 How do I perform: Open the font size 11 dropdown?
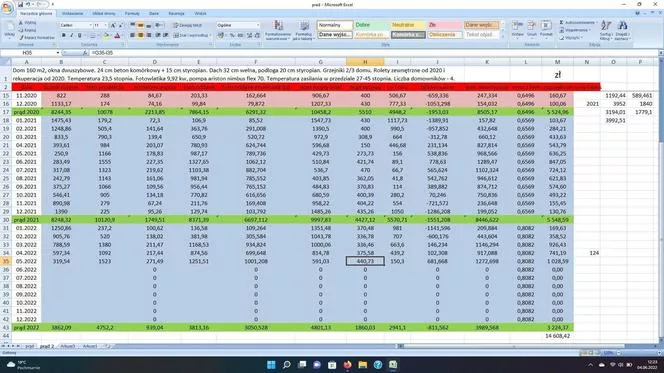point(105,25)
